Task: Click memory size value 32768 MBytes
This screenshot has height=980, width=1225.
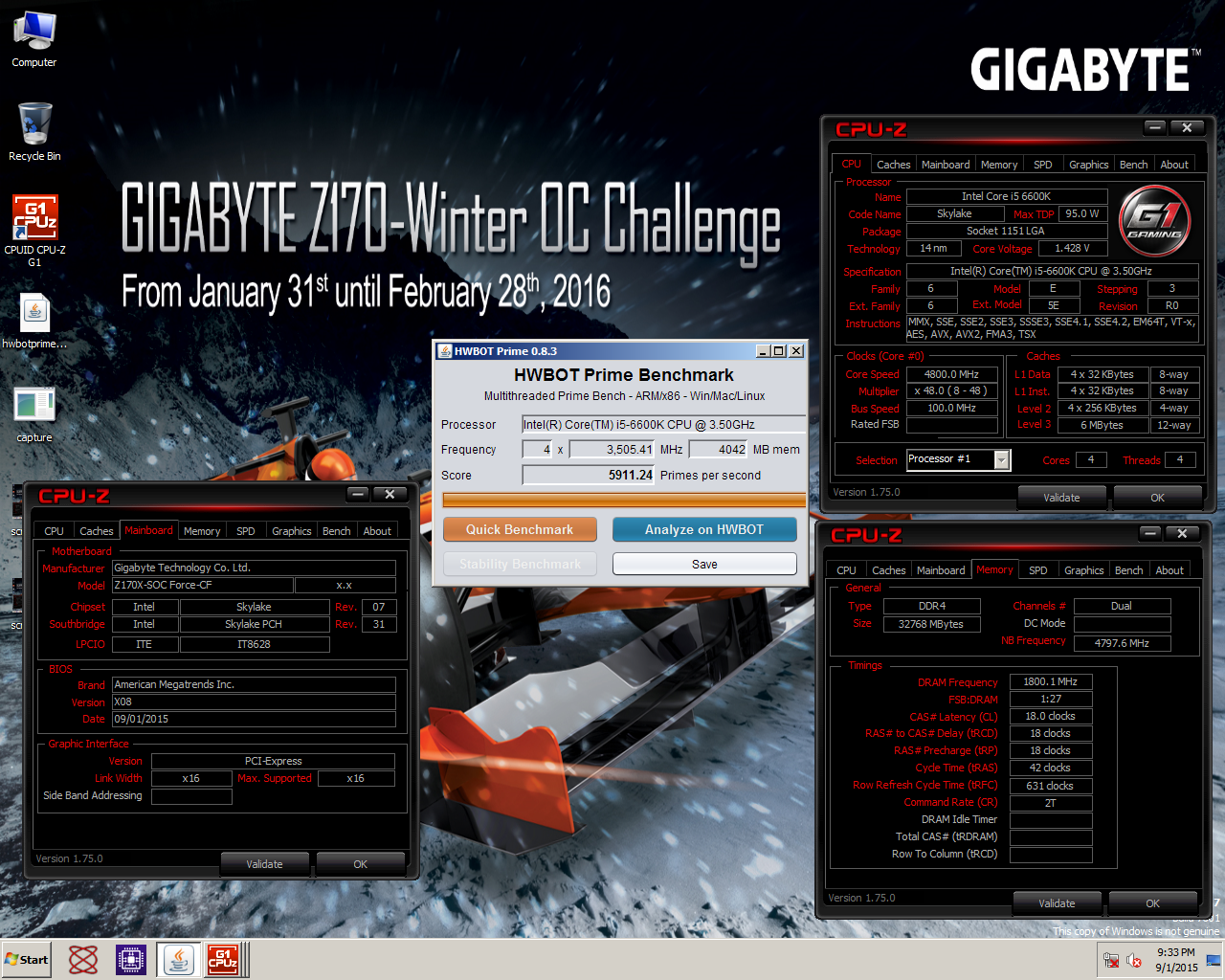Action: [x=931, y=624]
